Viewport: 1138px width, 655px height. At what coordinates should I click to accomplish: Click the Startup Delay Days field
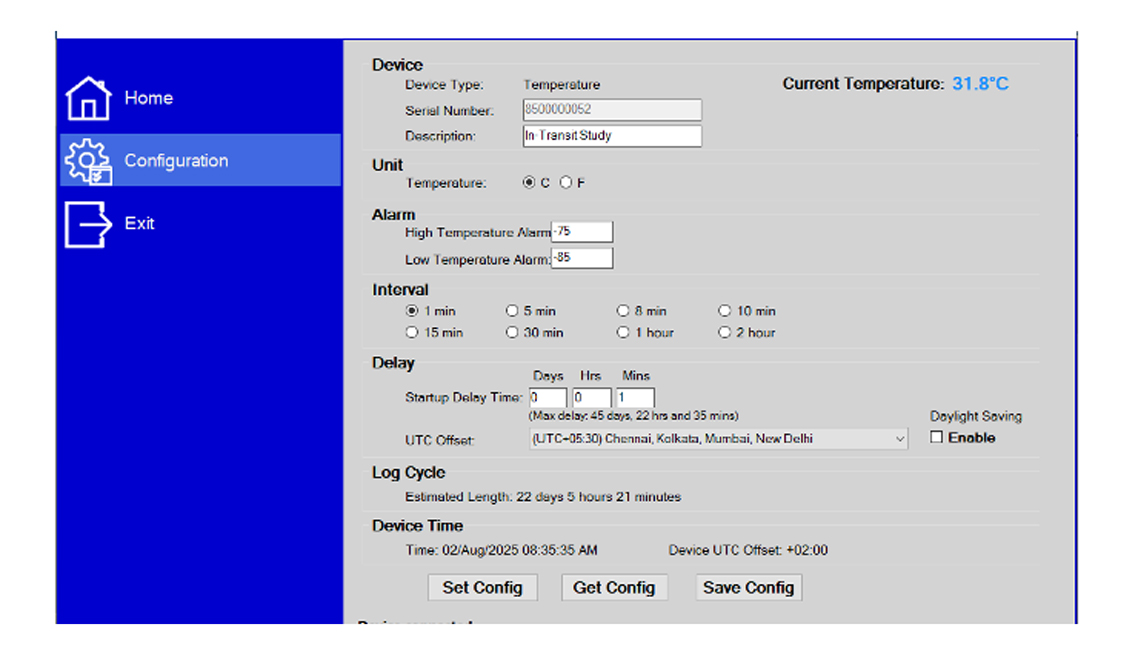coord(547,398)
